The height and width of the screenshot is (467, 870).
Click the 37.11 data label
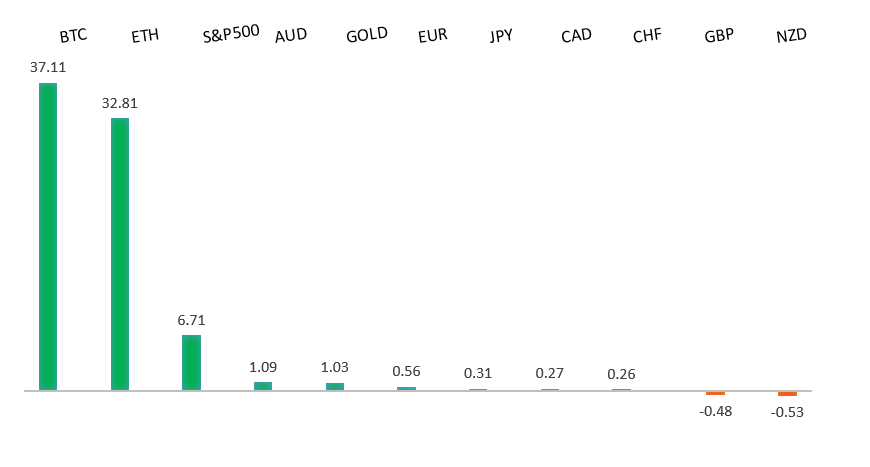coord(48,67)
